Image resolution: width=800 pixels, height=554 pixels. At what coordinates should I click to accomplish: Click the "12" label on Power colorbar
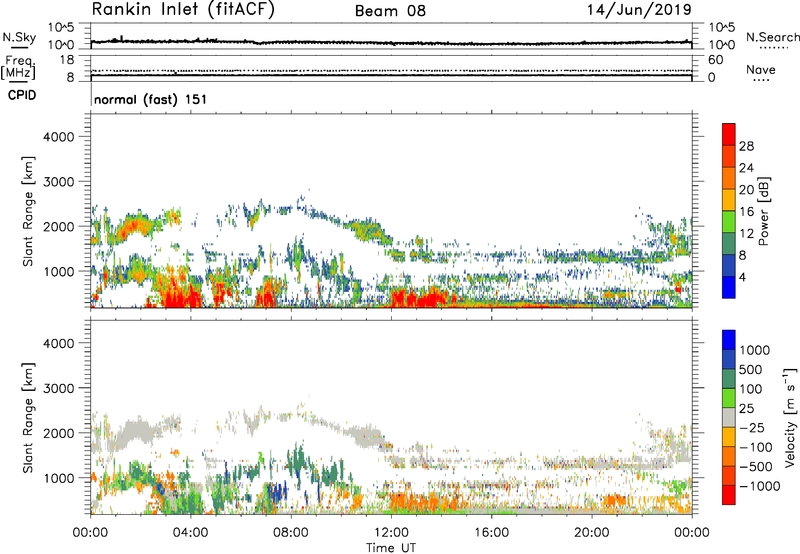[x=746, y=234]
